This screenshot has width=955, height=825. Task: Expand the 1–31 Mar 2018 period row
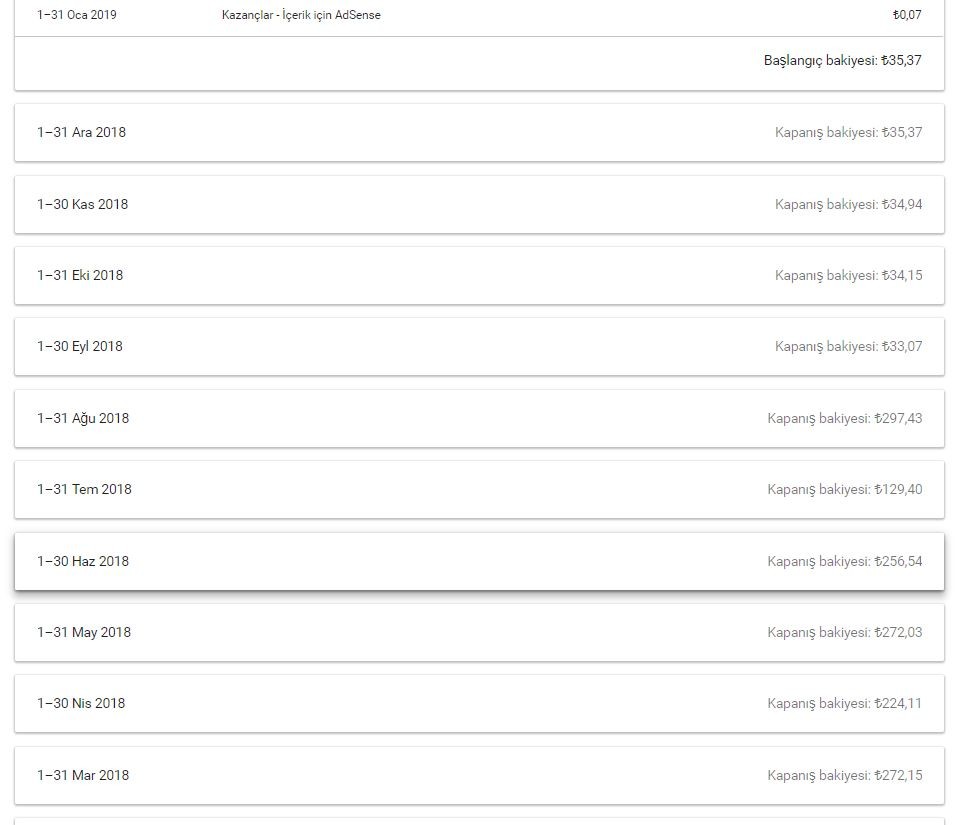pyautogui.click(x=479, y=775)
